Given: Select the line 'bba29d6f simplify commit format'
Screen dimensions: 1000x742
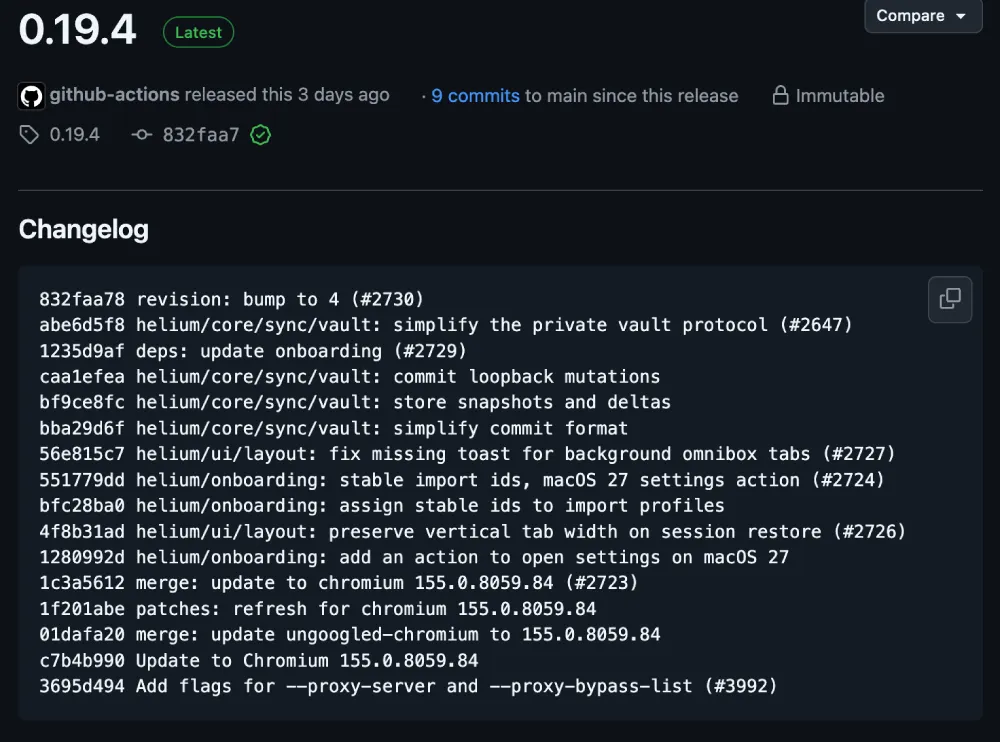Looking at the screenshot, I should (x=334, y=428).
